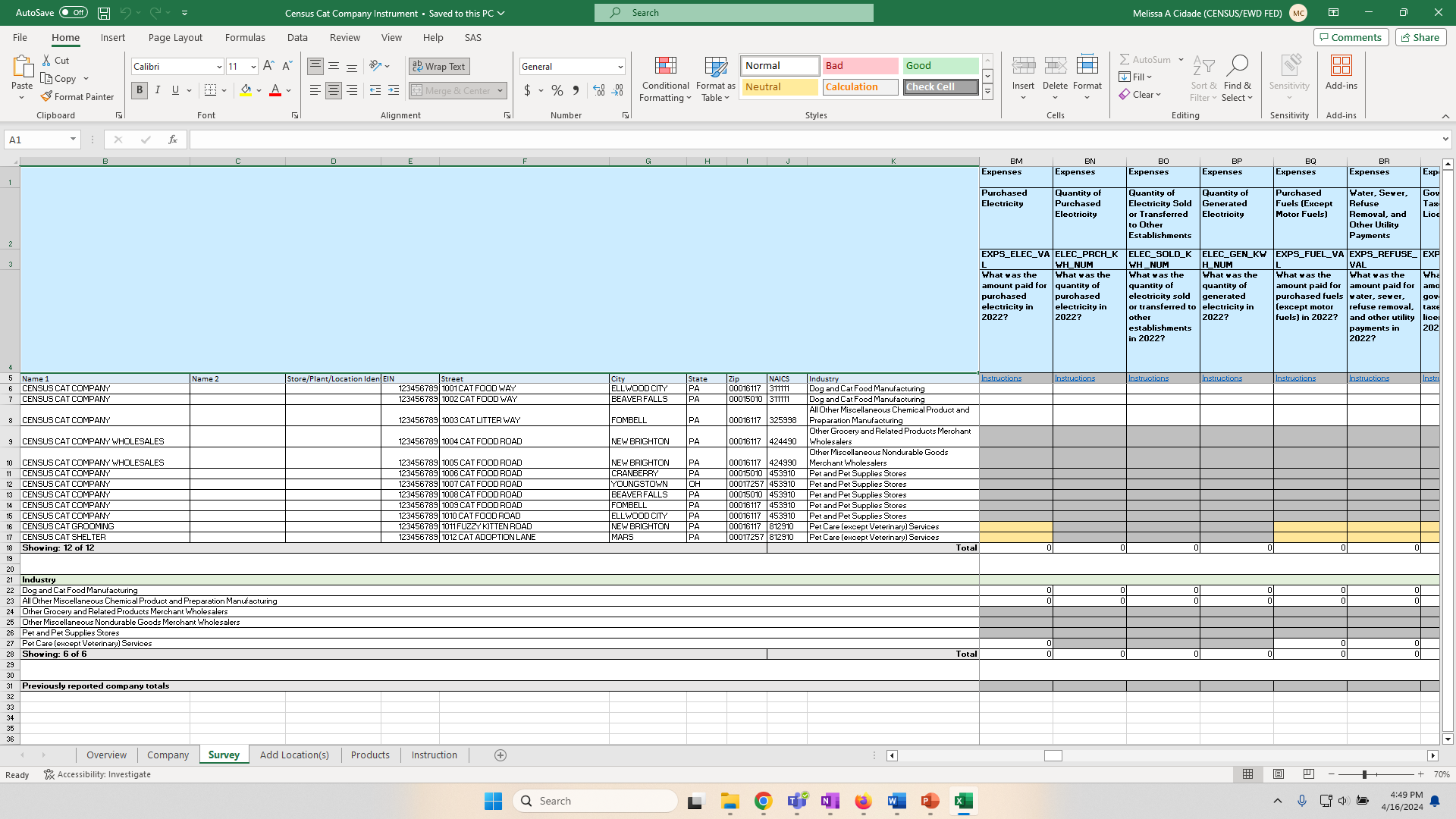
Task: Click the Comments button
Action: [x=1351, y=37]
